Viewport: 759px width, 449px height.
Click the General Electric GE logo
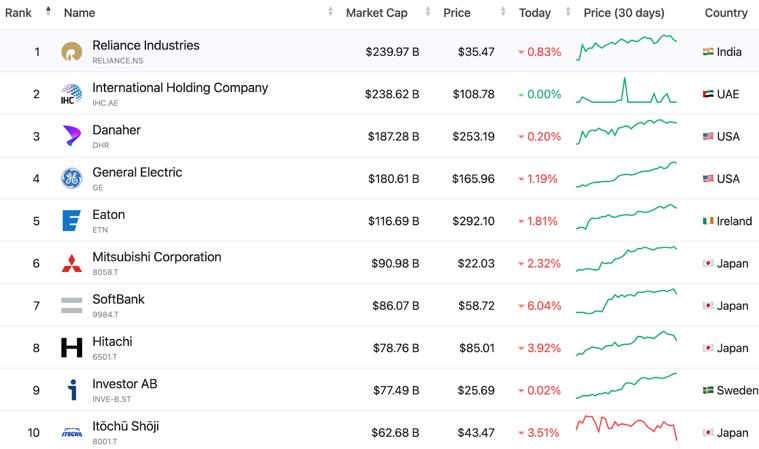point(72,179)
